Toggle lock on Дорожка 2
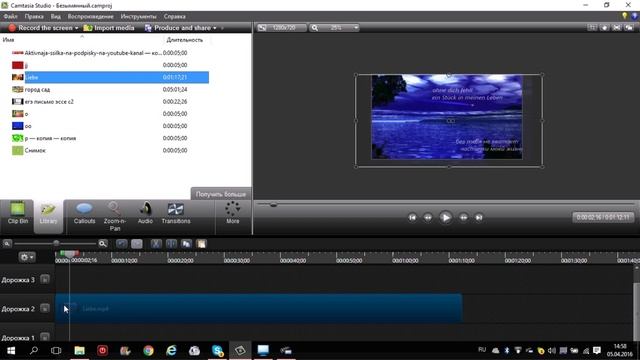The height and width of the screenshot is (360, 640). (x=45, y=309)
